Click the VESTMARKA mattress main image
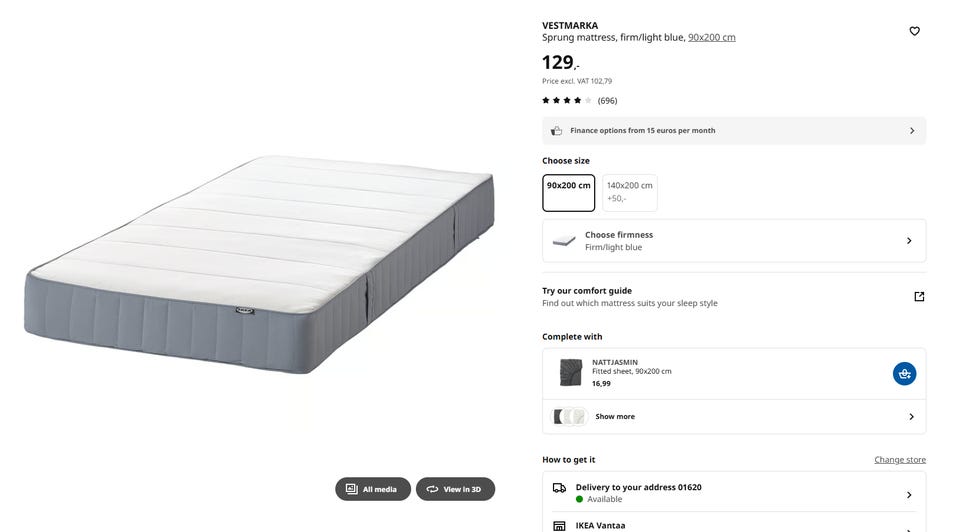The height and width of the screenshot is (532, 960). pos(260,263)
